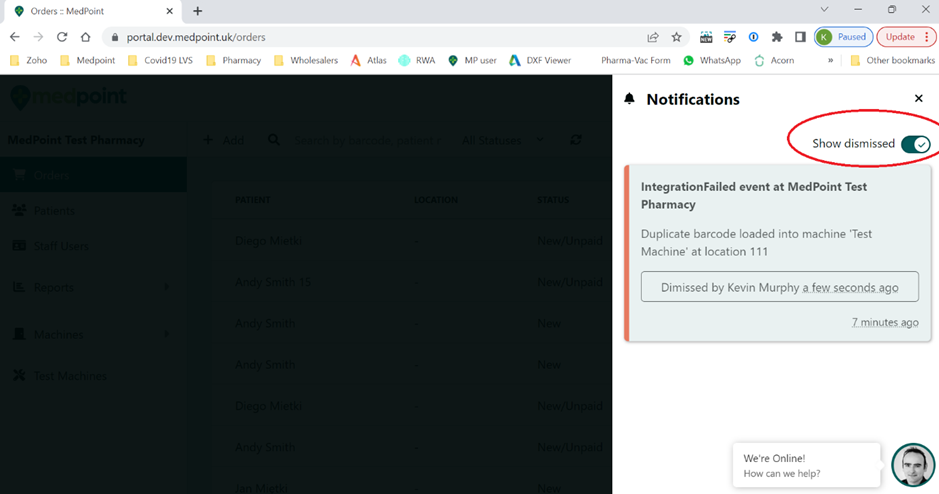Open the Acorn bookmark
Screen dimensions: 939x494
774,60
